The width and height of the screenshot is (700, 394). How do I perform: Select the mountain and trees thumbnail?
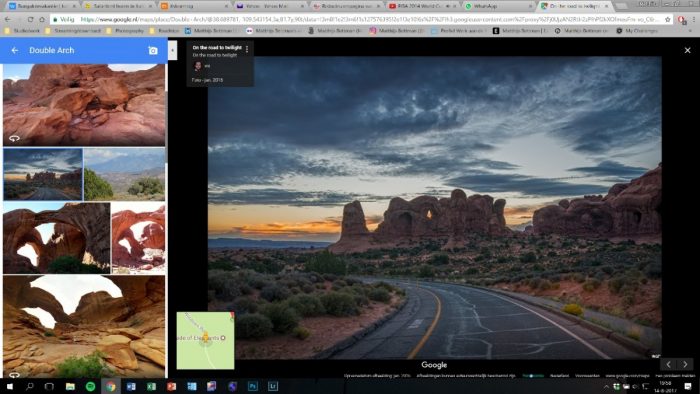tap(125, 174)
